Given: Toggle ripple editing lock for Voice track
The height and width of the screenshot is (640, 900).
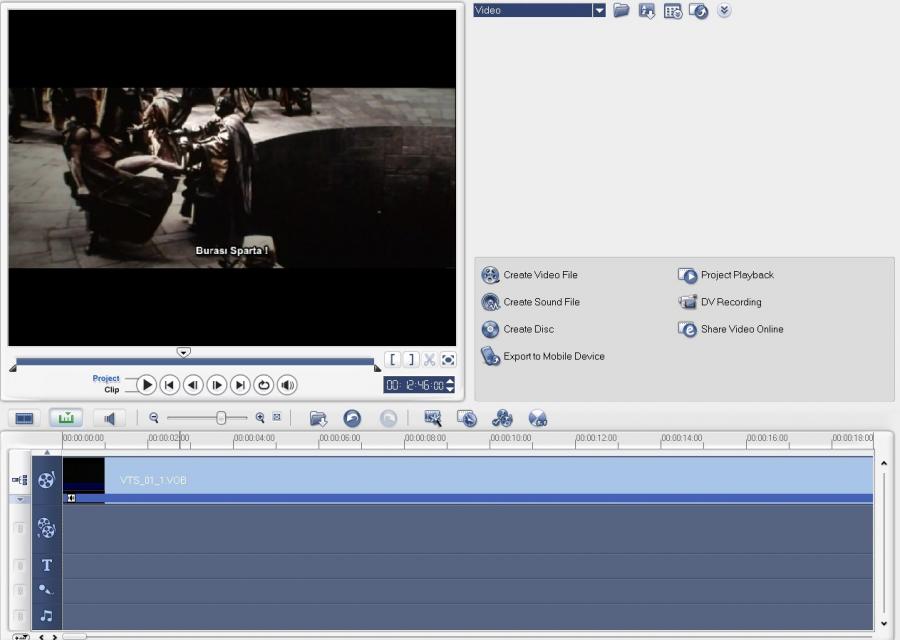Looking at the screenshot, I should click(x=20, y=590).
